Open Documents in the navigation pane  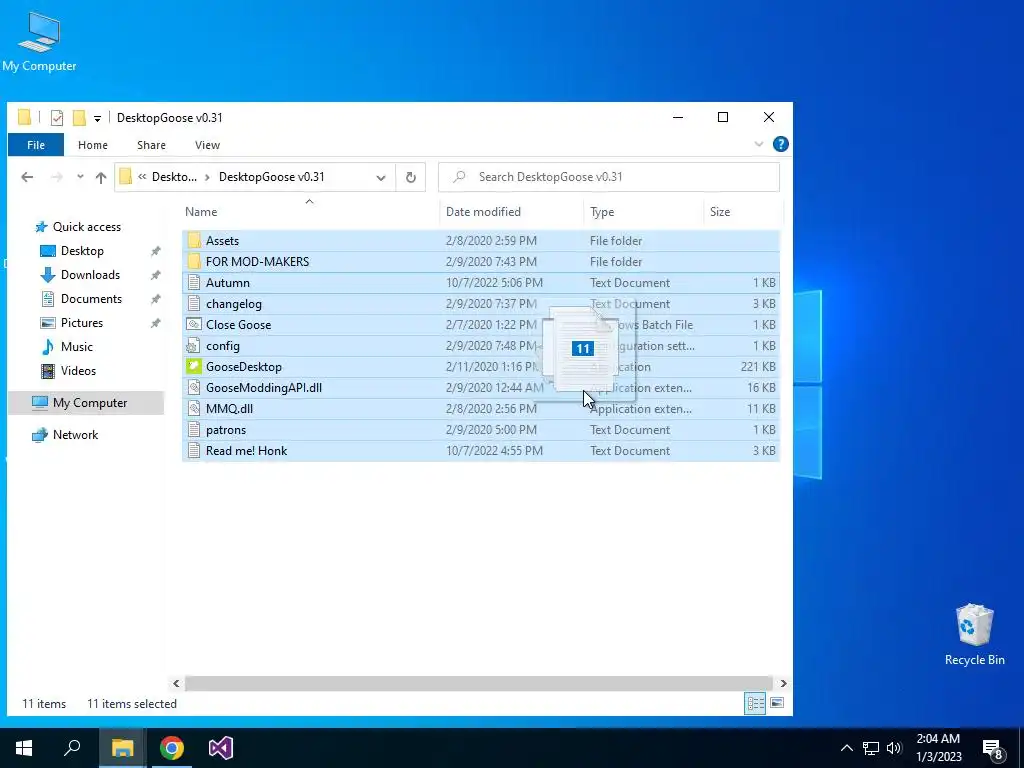pos(81,298)
